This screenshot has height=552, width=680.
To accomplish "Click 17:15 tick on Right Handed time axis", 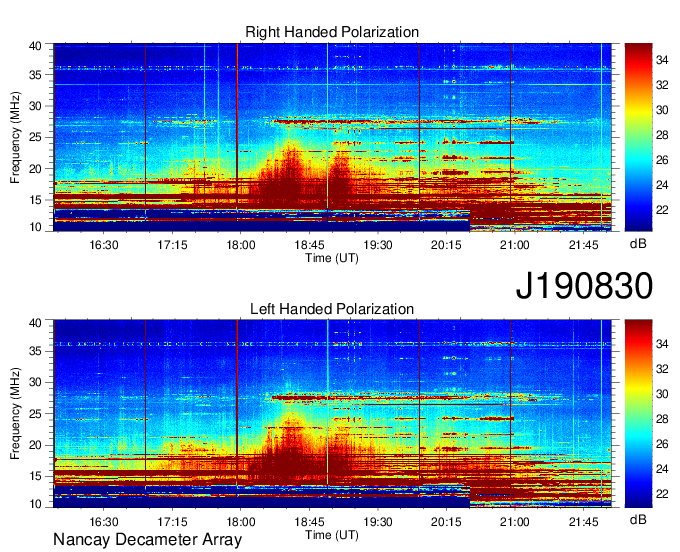I will click(x=173, y=245).
